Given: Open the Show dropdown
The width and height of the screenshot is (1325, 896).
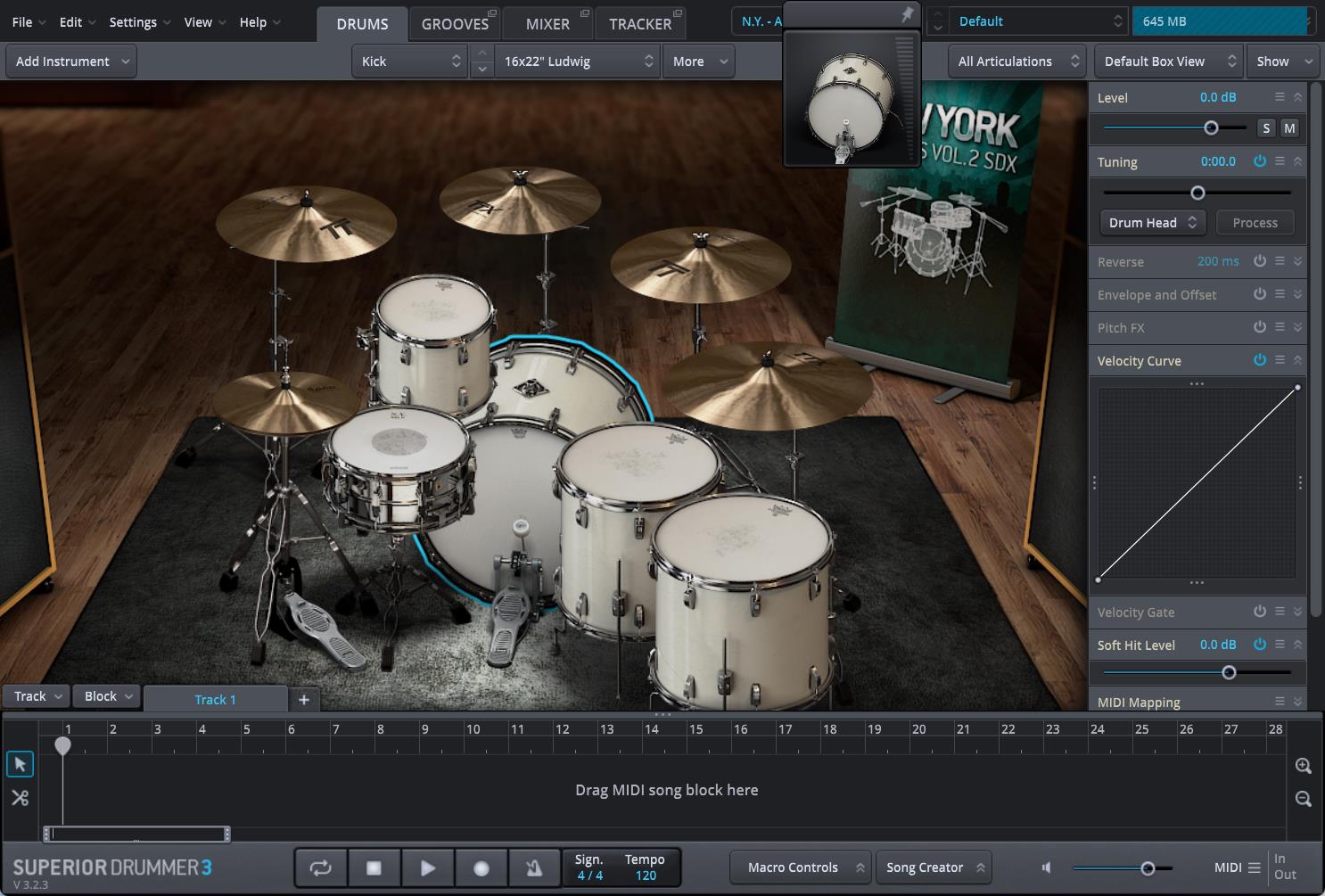Looking at the screenshot, I should pyautogui.click(x=1282, y=62).
